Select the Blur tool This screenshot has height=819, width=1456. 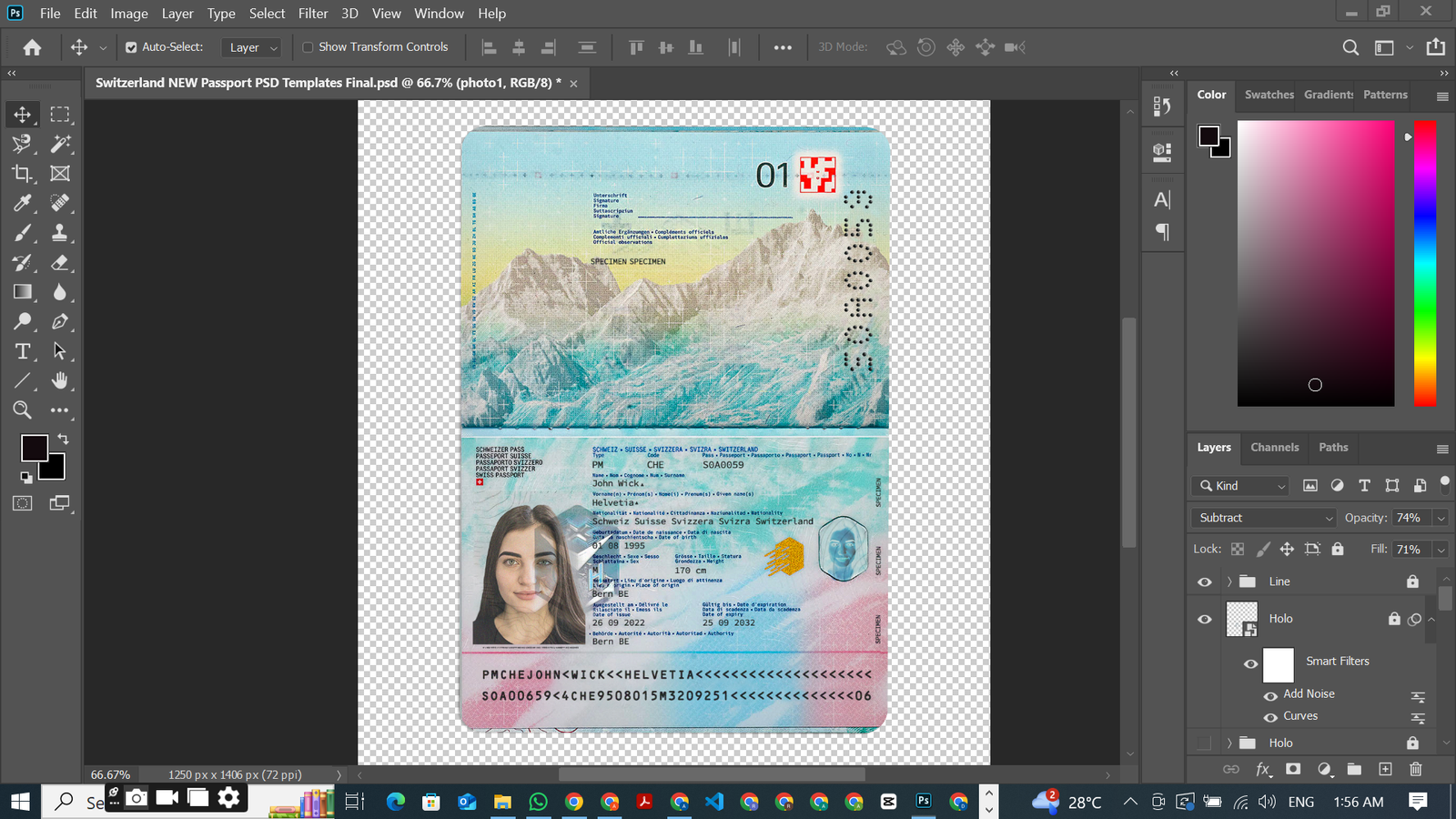click(60, 292)
